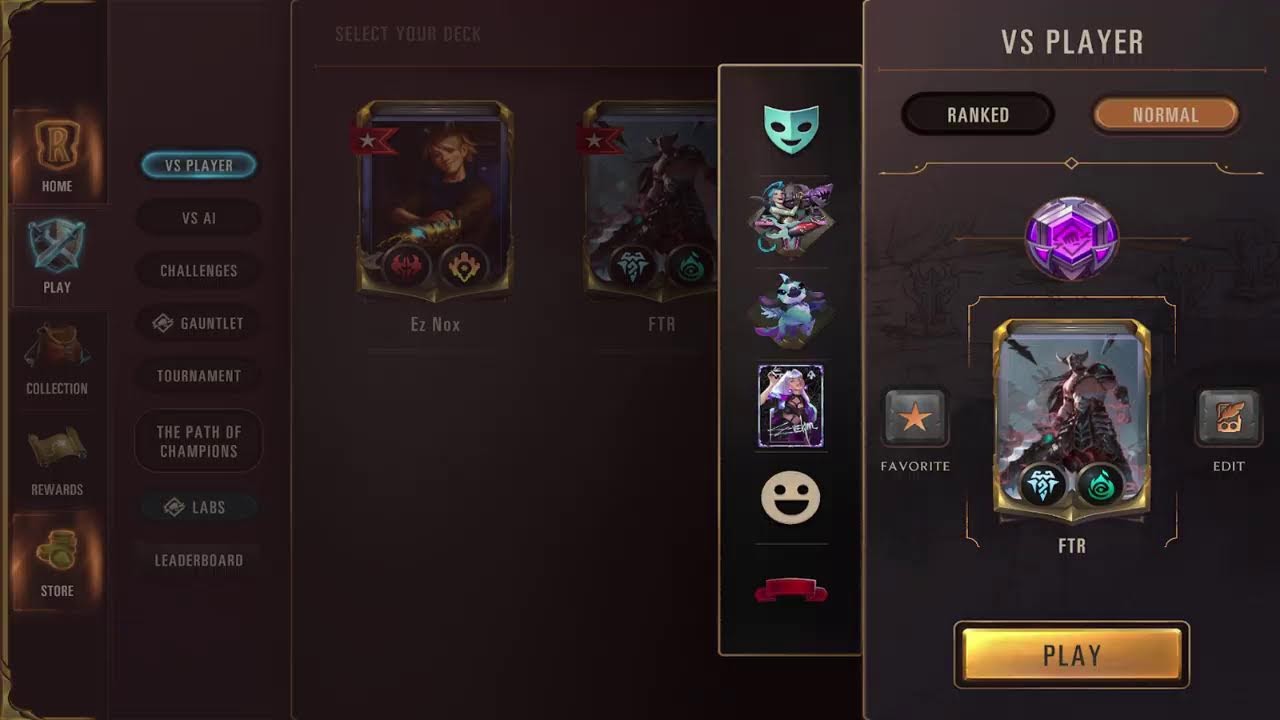Viewport: 1280px width, 720px height.
Task: Open the Home icon in sidebar
Action: click(57, 146)
